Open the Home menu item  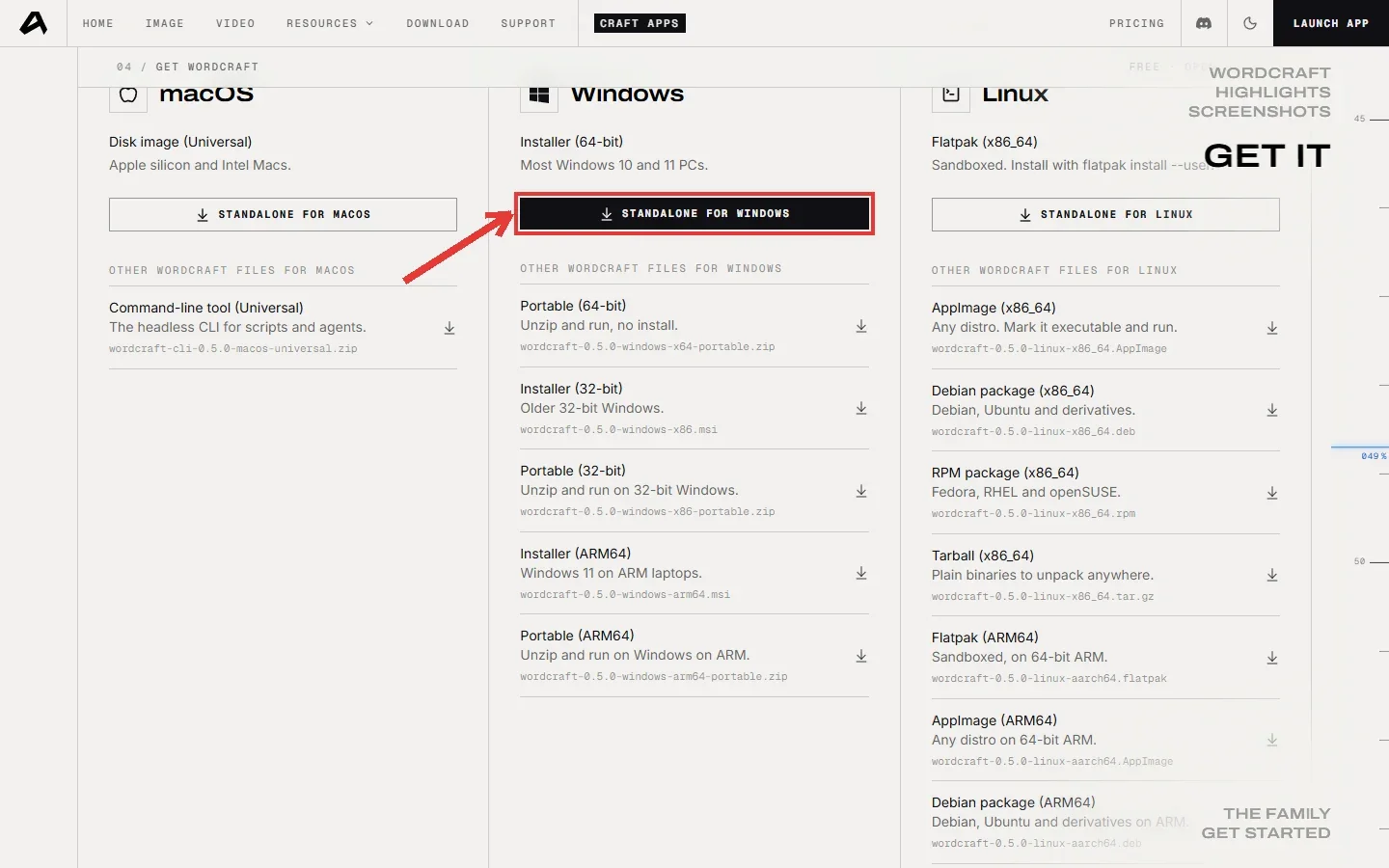[97, 23]
